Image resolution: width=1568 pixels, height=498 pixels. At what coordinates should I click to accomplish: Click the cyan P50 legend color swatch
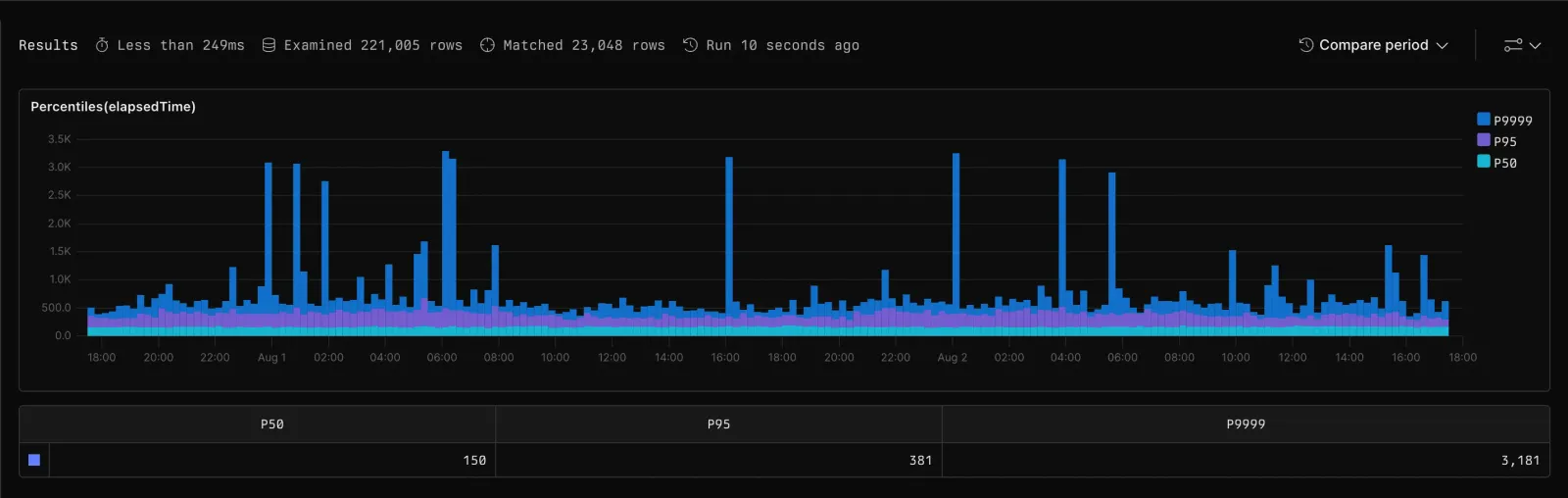coord(1484,162)
